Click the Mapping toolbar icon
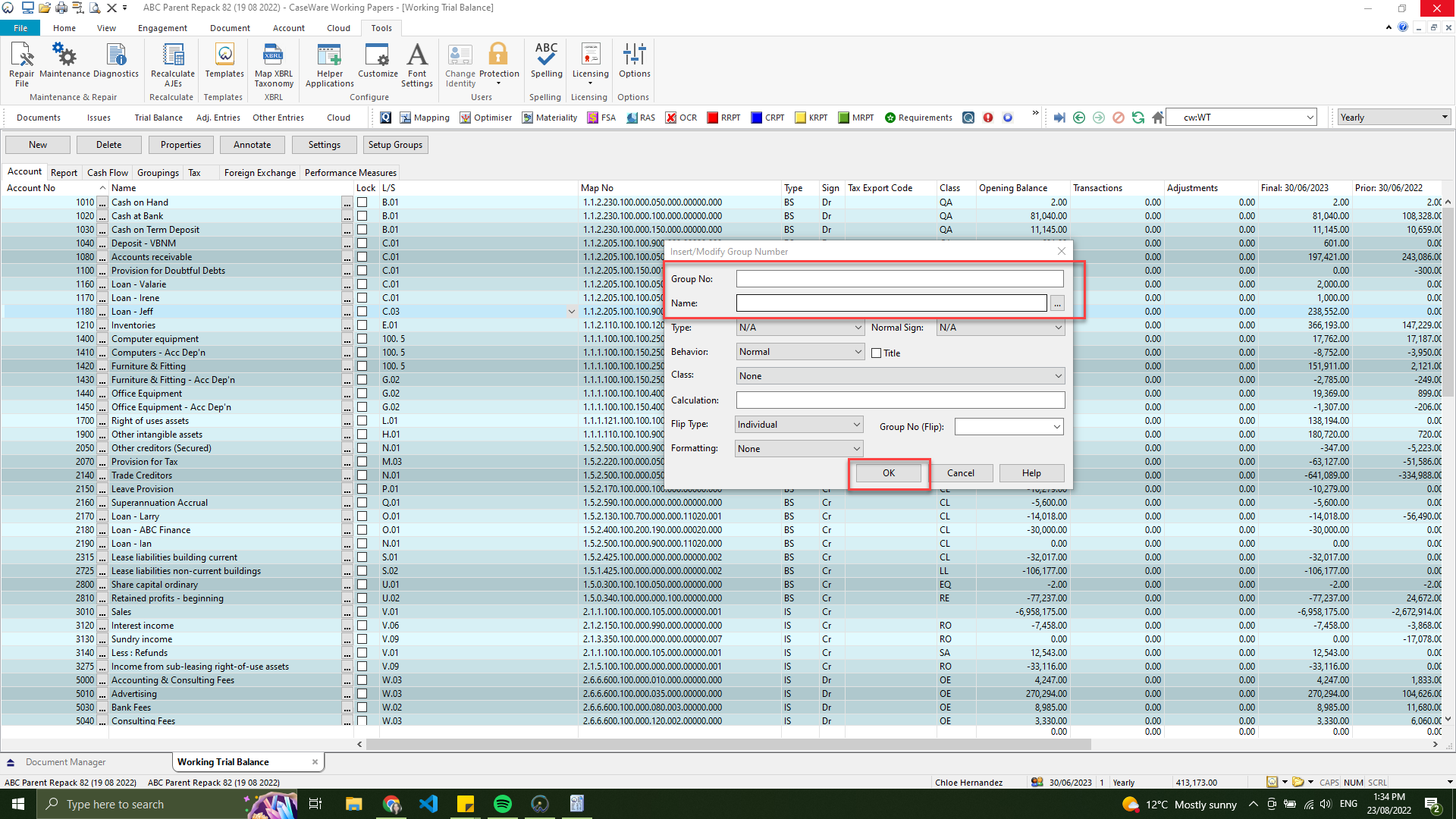 point(425,118)
